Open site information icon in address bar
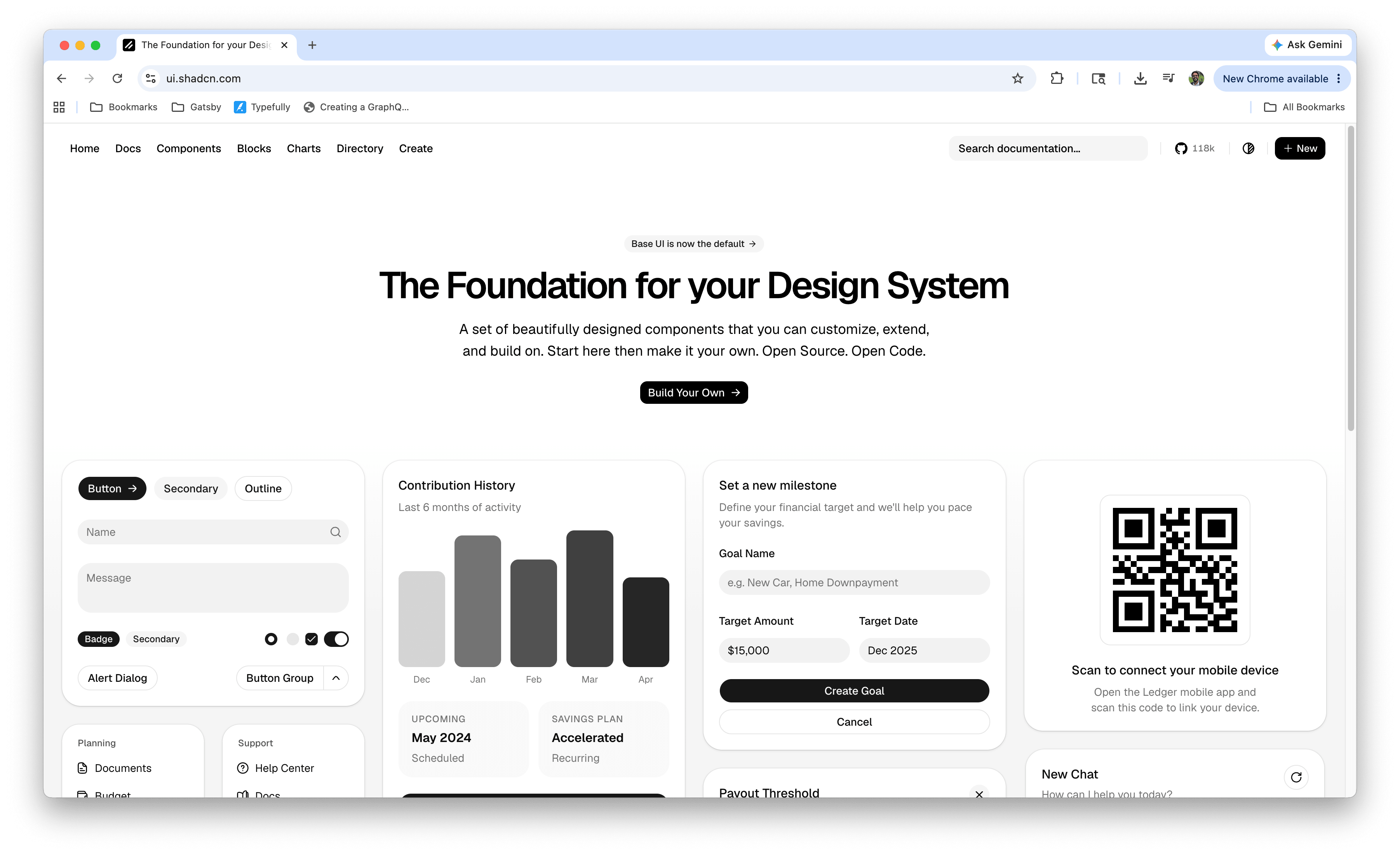The image size is (1400, 855). (x=151, y=78)
